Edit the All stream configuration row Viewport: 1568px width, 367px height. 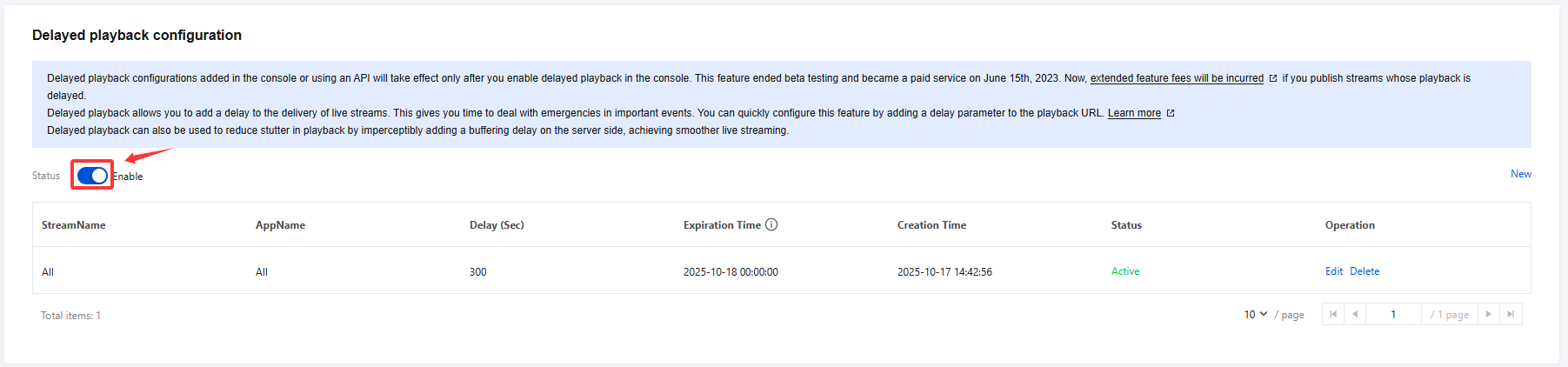pos(1333,271)
